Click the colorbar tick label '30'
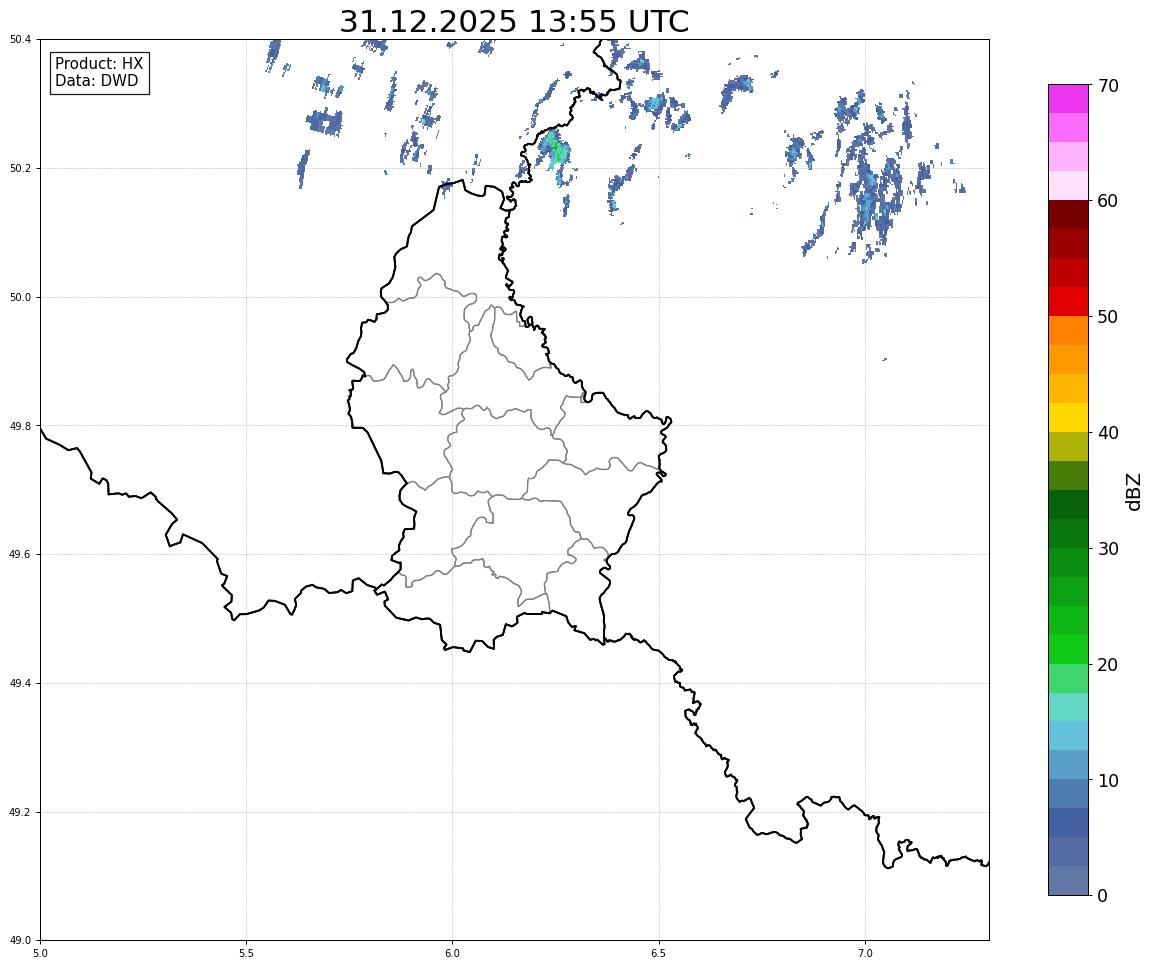The width and height of the screenshot is (1152, 968). pyautogui.click(x=1108, y=549)
